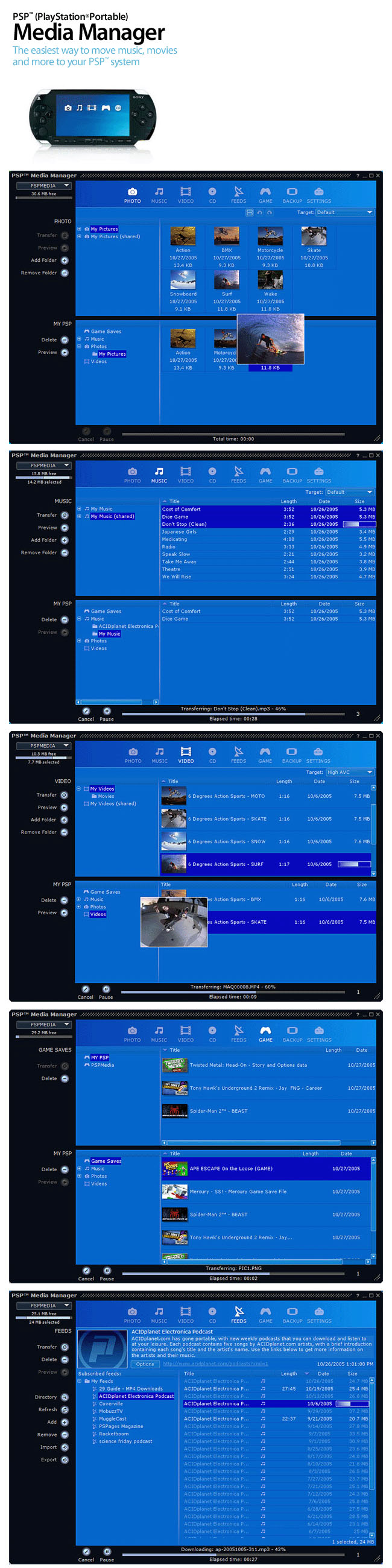Select MuggleCast feed in the Feeds window
Screen dimensions: 392x1568
[113, 1418]
